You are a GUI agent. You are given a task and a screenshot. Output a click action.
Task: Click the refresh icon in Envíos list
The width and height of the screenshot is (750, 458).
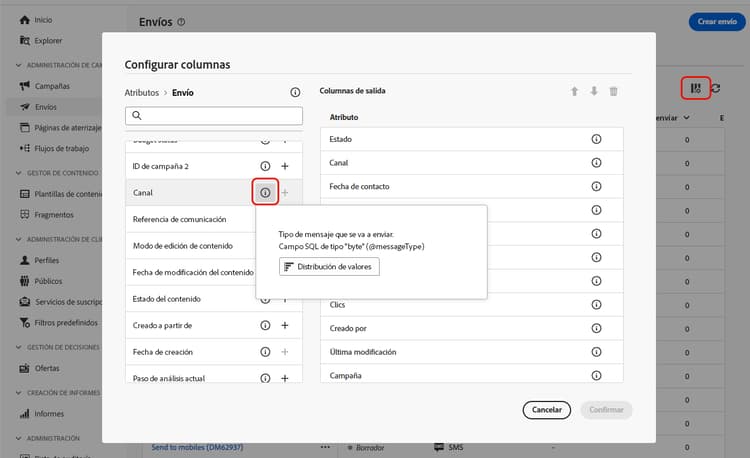tap(716, 88)
